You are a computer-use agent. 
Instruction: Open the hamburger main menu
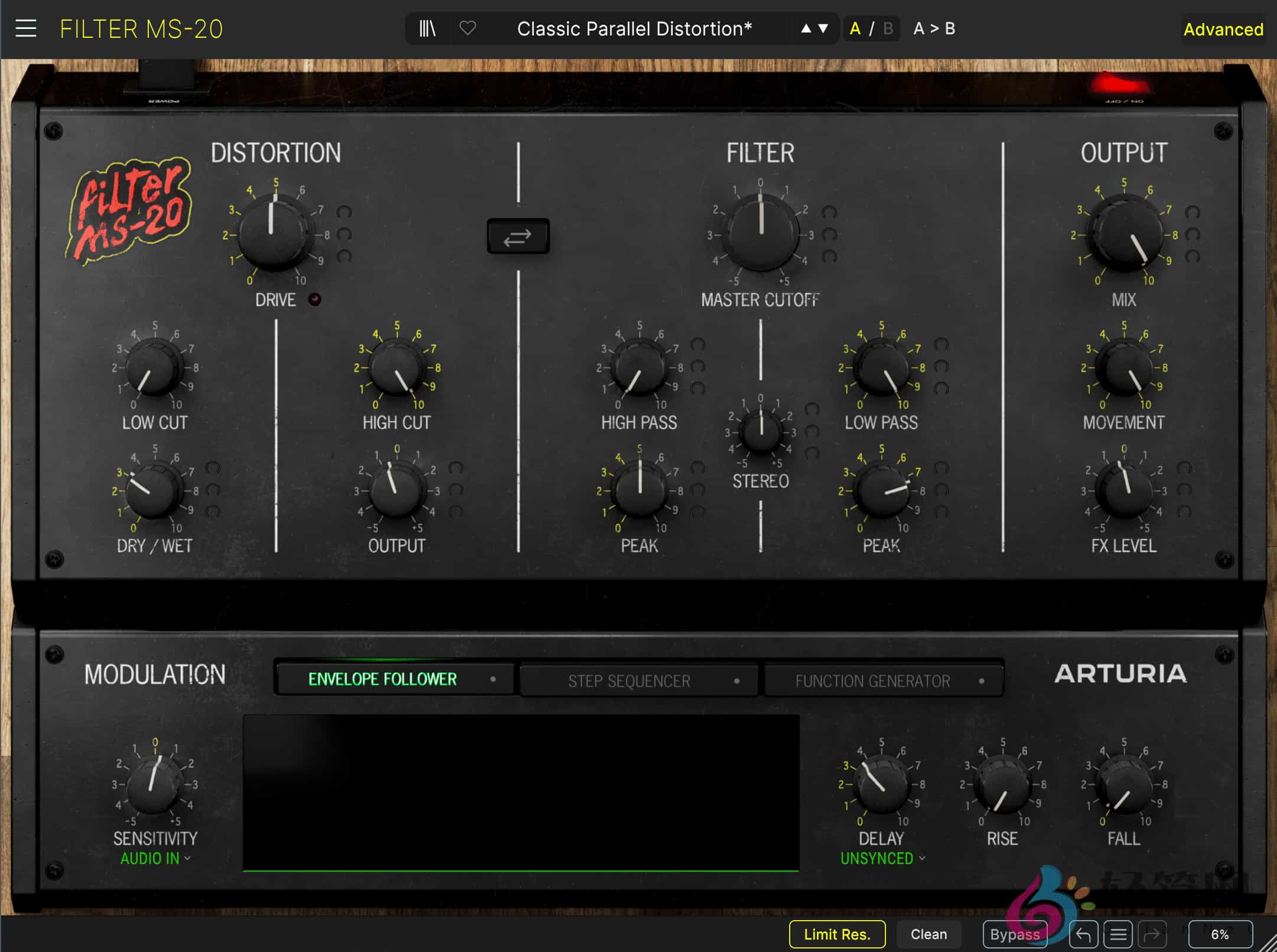tap(25, 28)
